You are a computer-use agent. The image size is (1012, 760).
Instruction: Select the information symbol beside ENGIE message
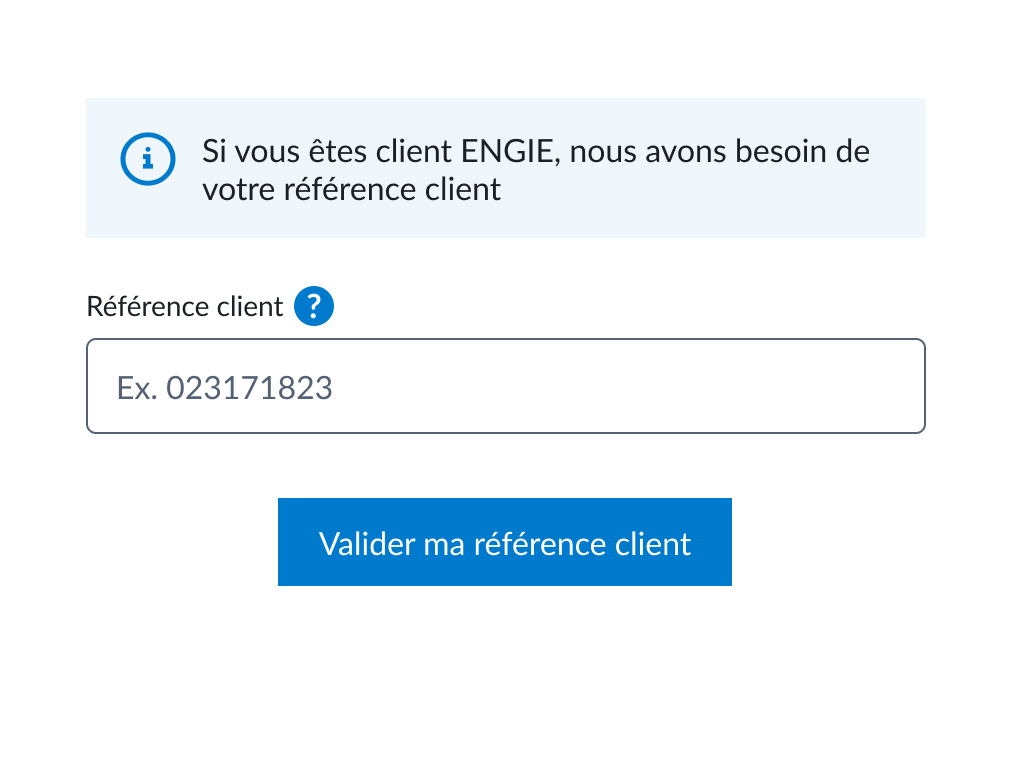[x=148, y=158]
